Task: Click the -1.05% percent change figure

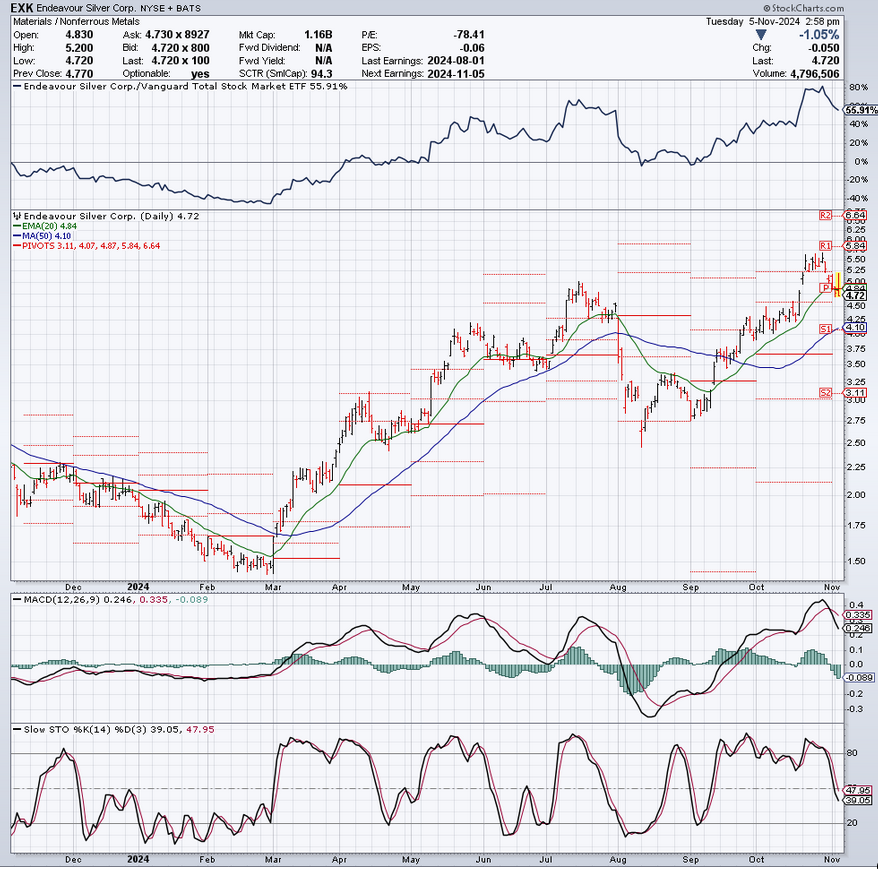Action: point(819,35)
